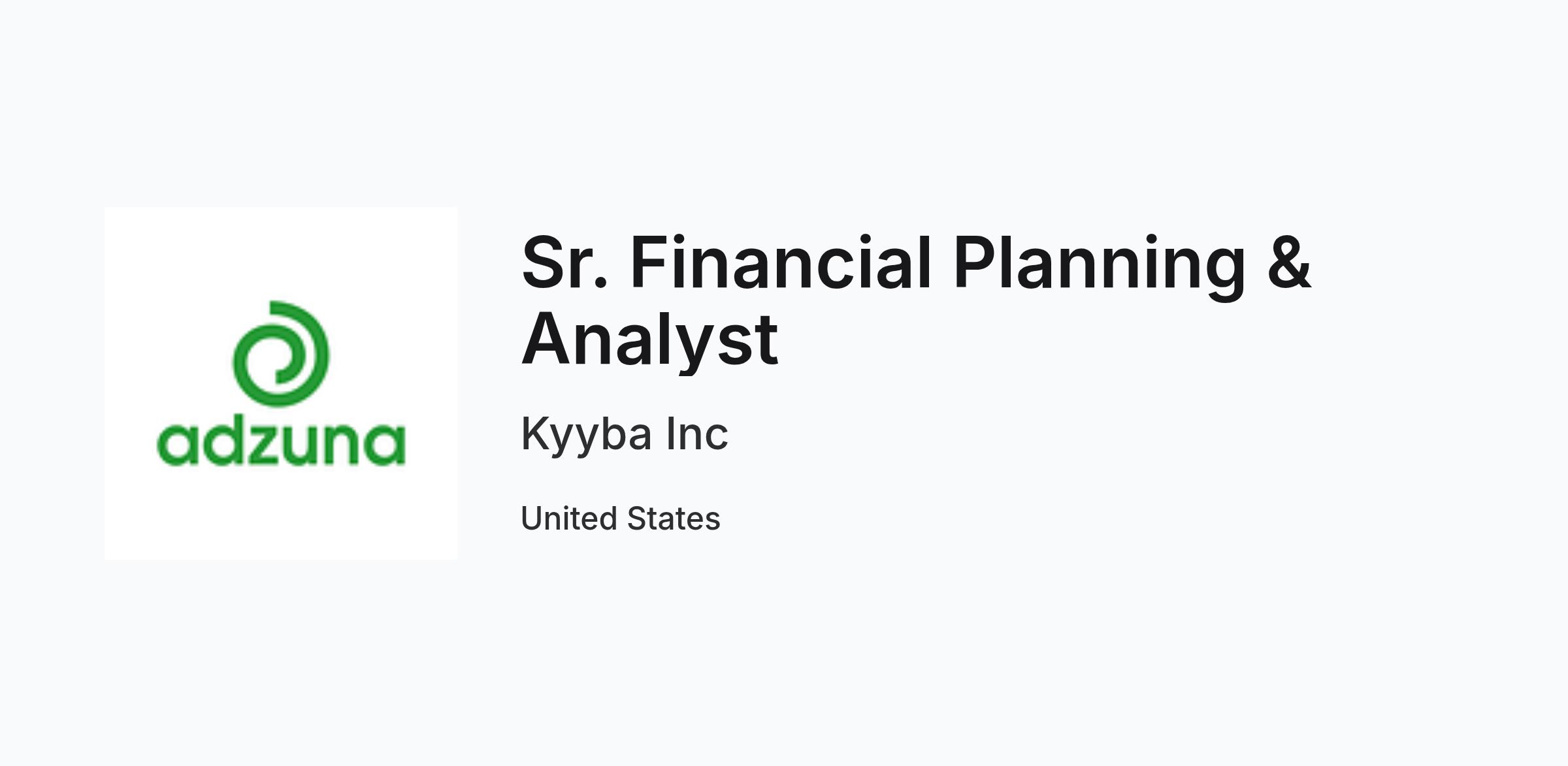The width and height of the screenshot is (1568, 766).
Task: Click the word Kyyba in the company name
Action: (x=586, y=435)
